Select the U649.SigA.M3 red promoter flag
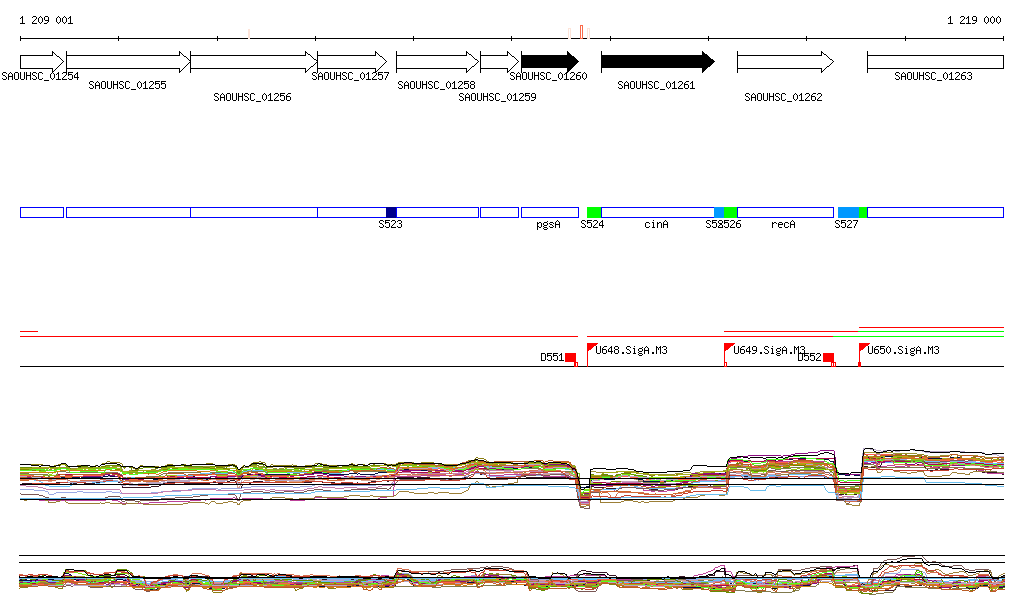Image resolution: width=1024 pixels, height=611 pixels. [x=729, y=349]
